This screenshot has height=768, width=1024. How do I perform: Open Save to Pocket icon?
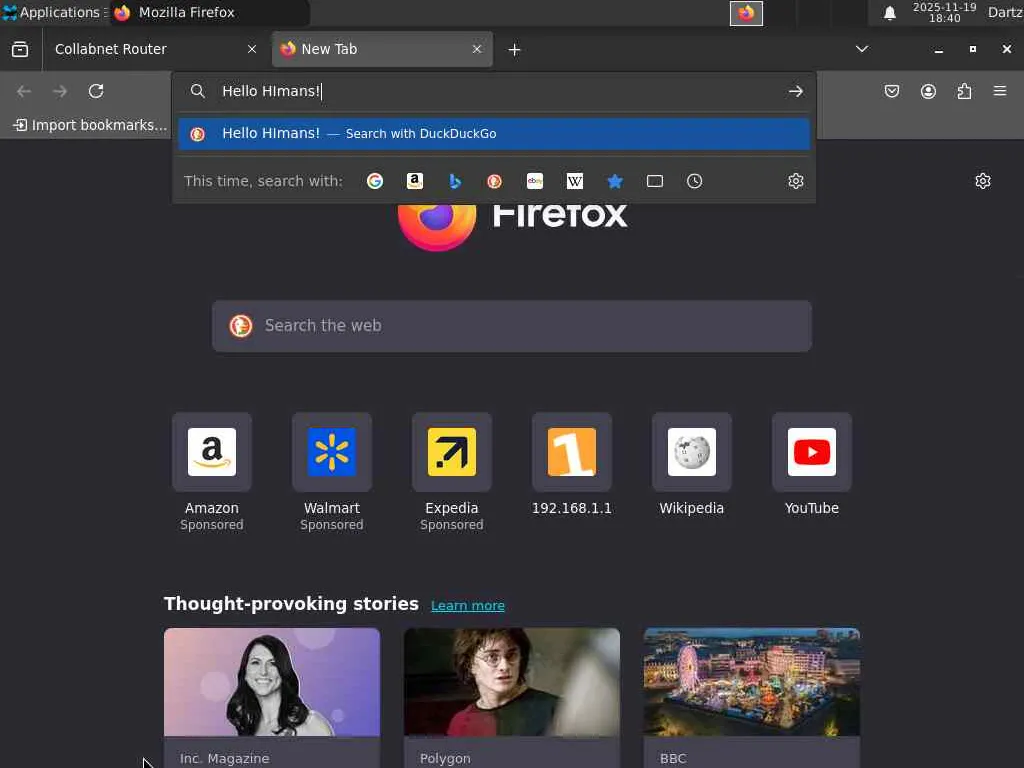coord(891,91)
